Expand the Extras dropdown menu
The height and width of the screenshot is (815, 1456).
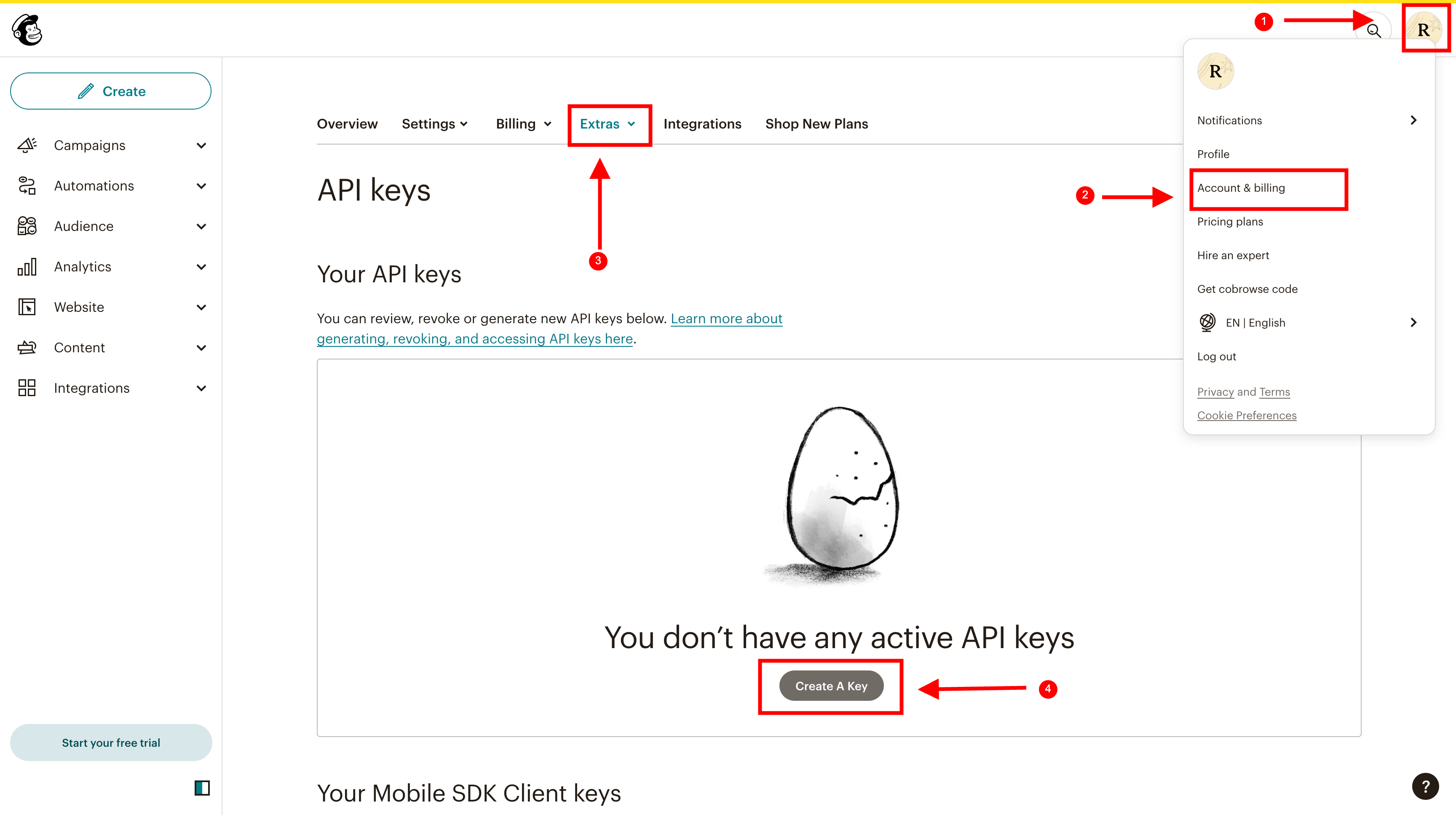tap(608, 123)
